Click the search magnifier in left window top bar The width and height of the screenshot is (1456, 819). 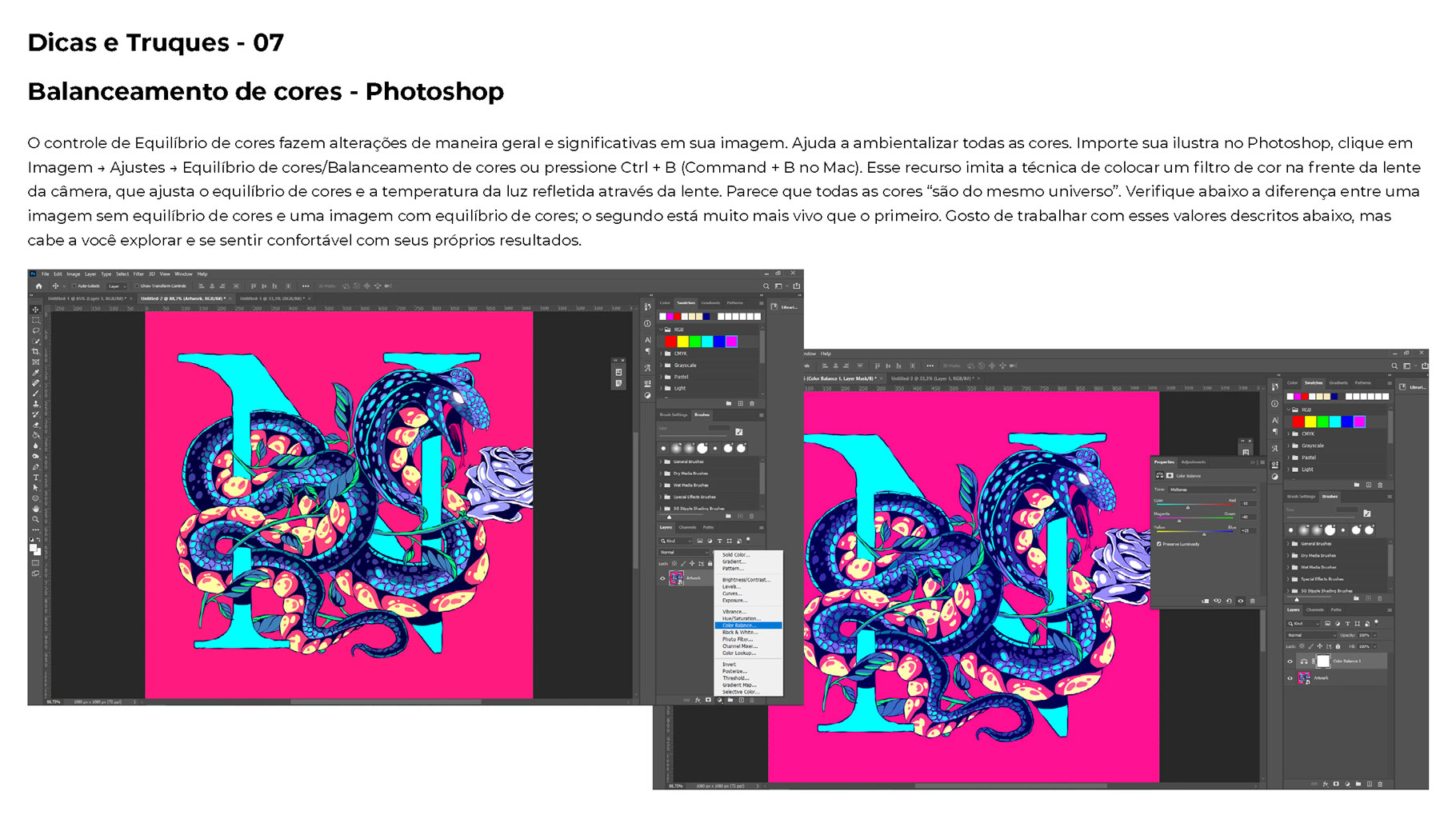tap(766, 286)
